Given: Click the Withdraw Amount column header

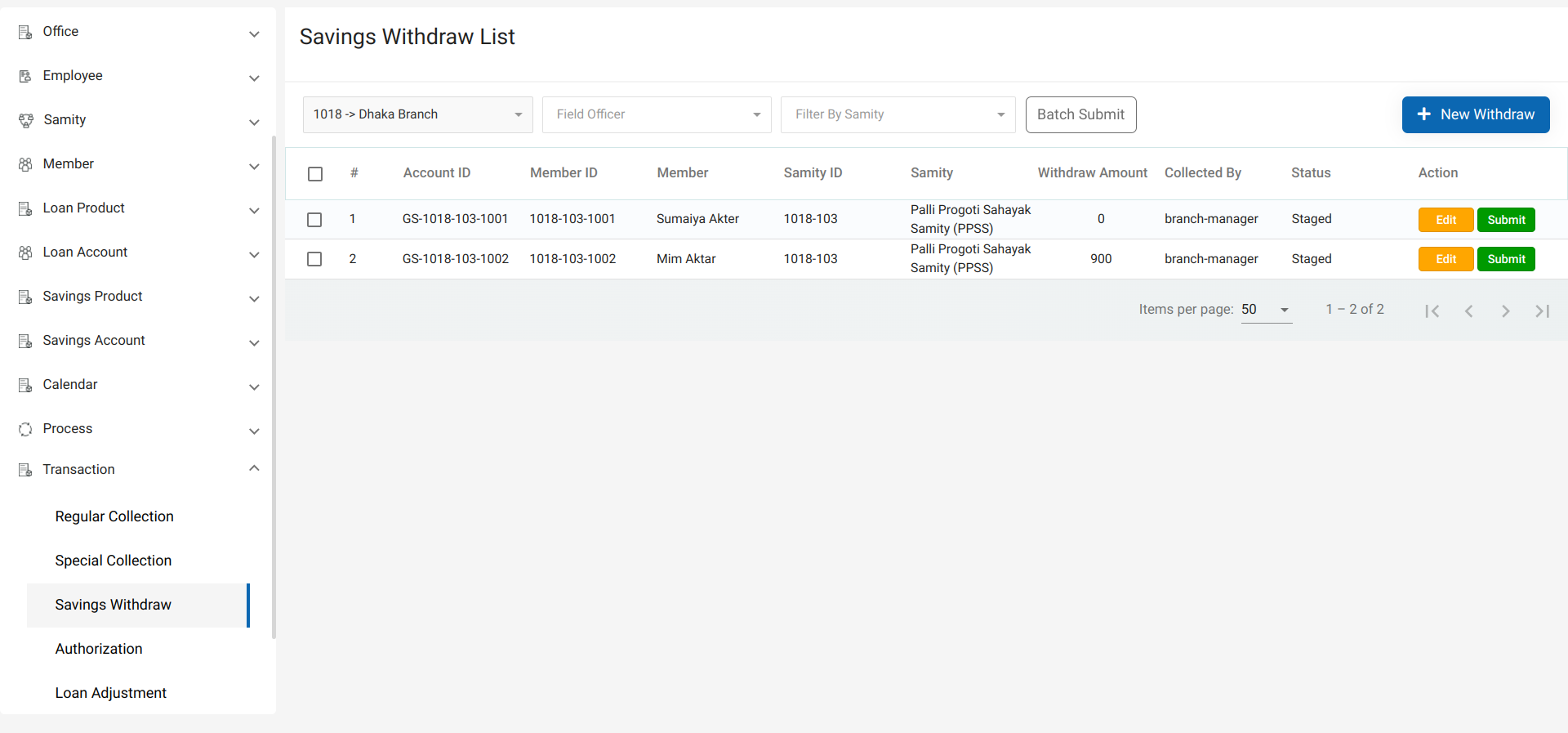Looking at the screenshot, I should [x=1092, y=173].
